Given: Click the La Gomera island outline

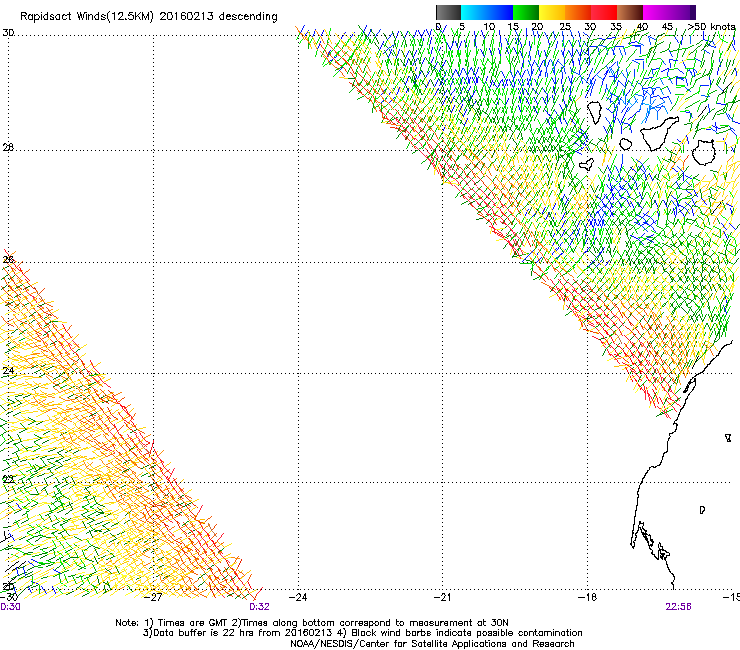Looking at the screenshot, I should [x=626, y=144].
